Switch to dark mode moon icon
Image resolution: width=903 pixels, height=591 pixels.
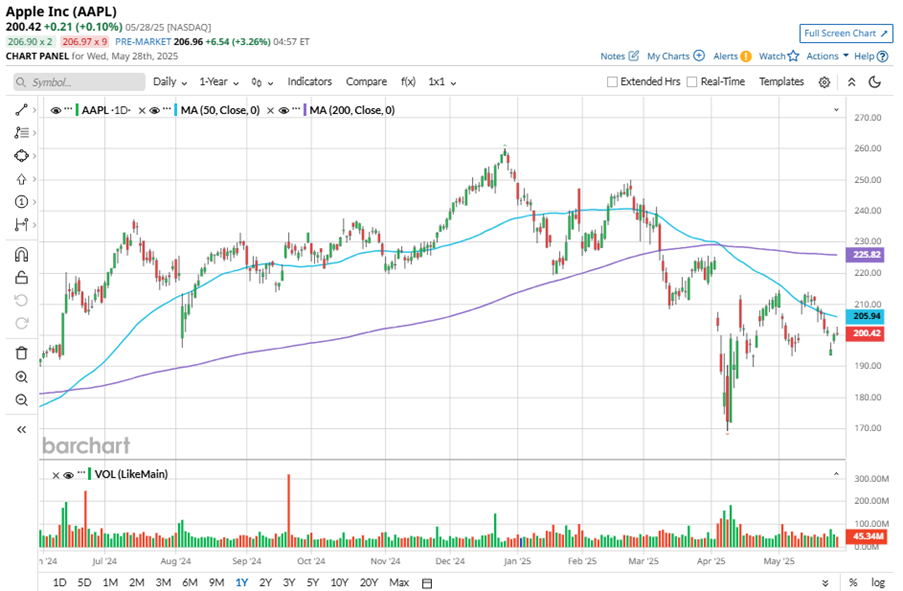[x=873, y=82]
